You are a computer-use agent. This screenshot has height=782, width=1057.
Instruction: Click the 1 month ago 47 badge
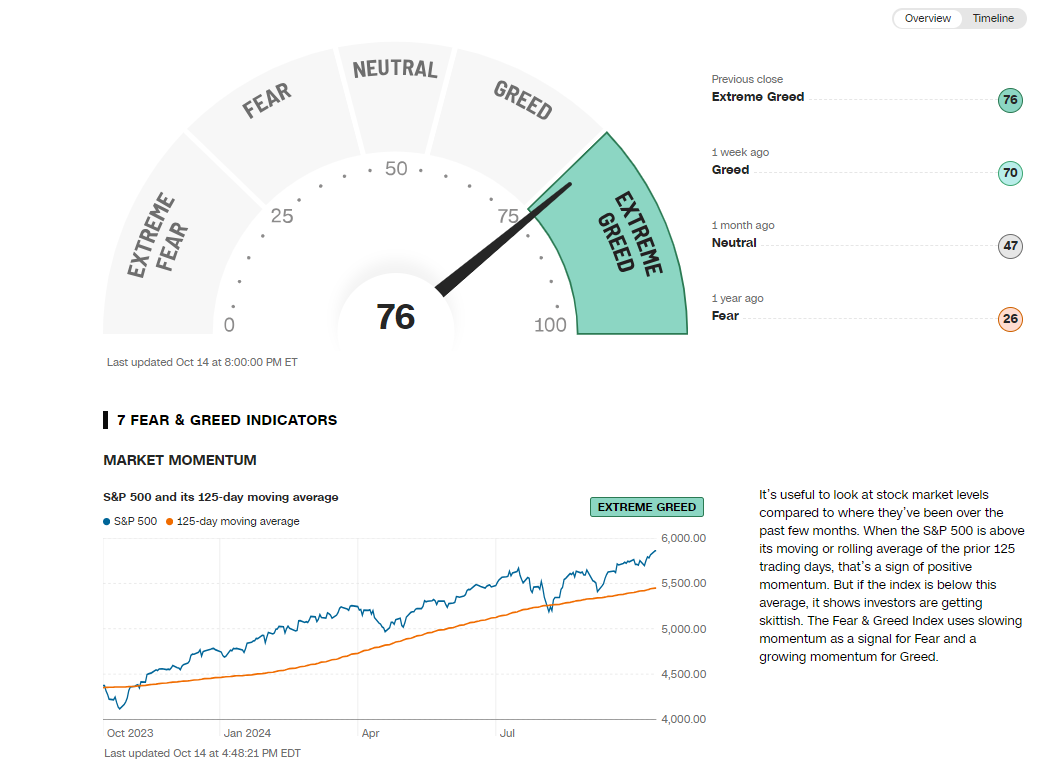coord(1010,246)
